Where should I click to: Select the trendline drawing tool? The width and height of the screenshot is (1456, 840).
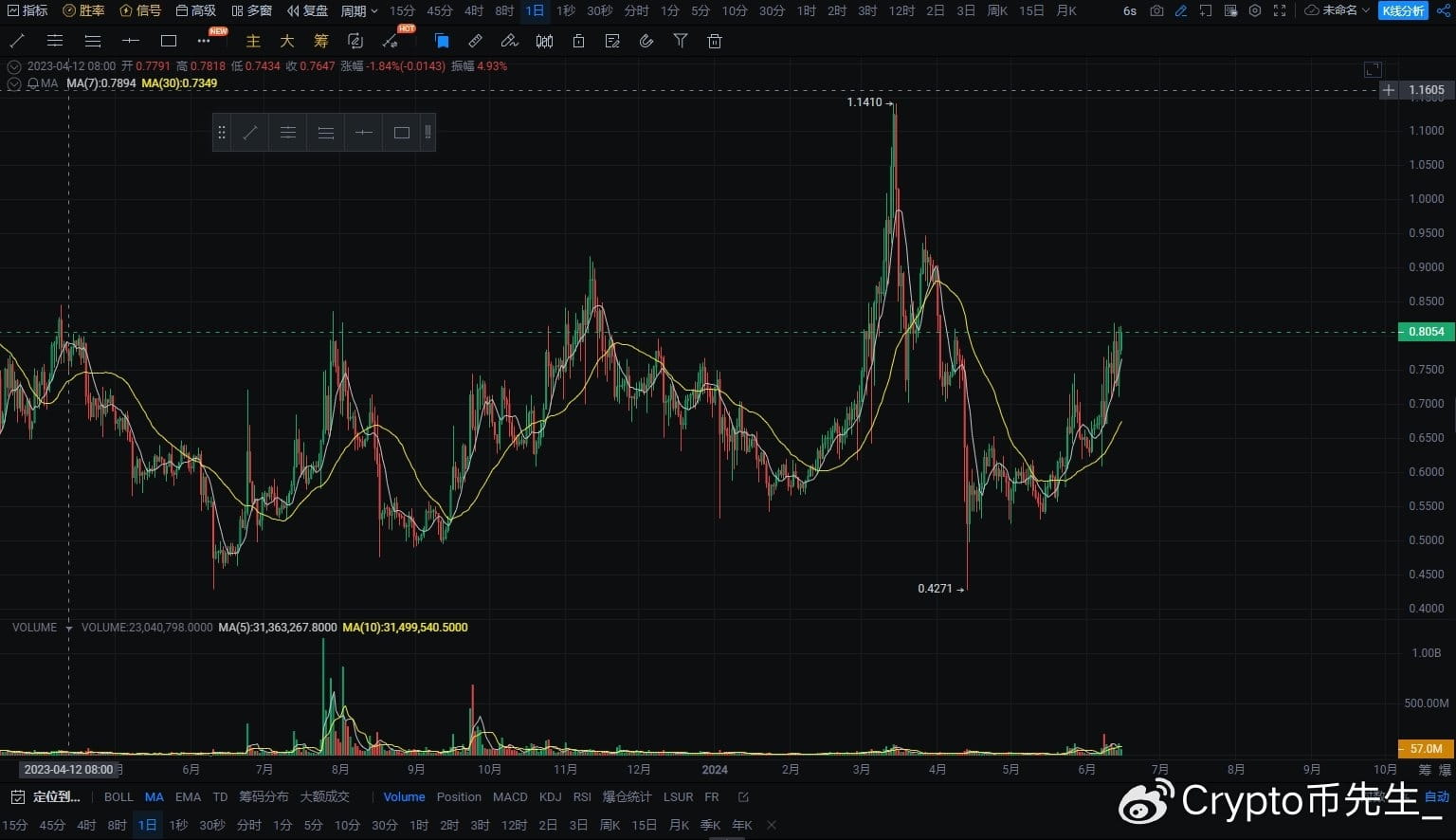coord(16,41)
